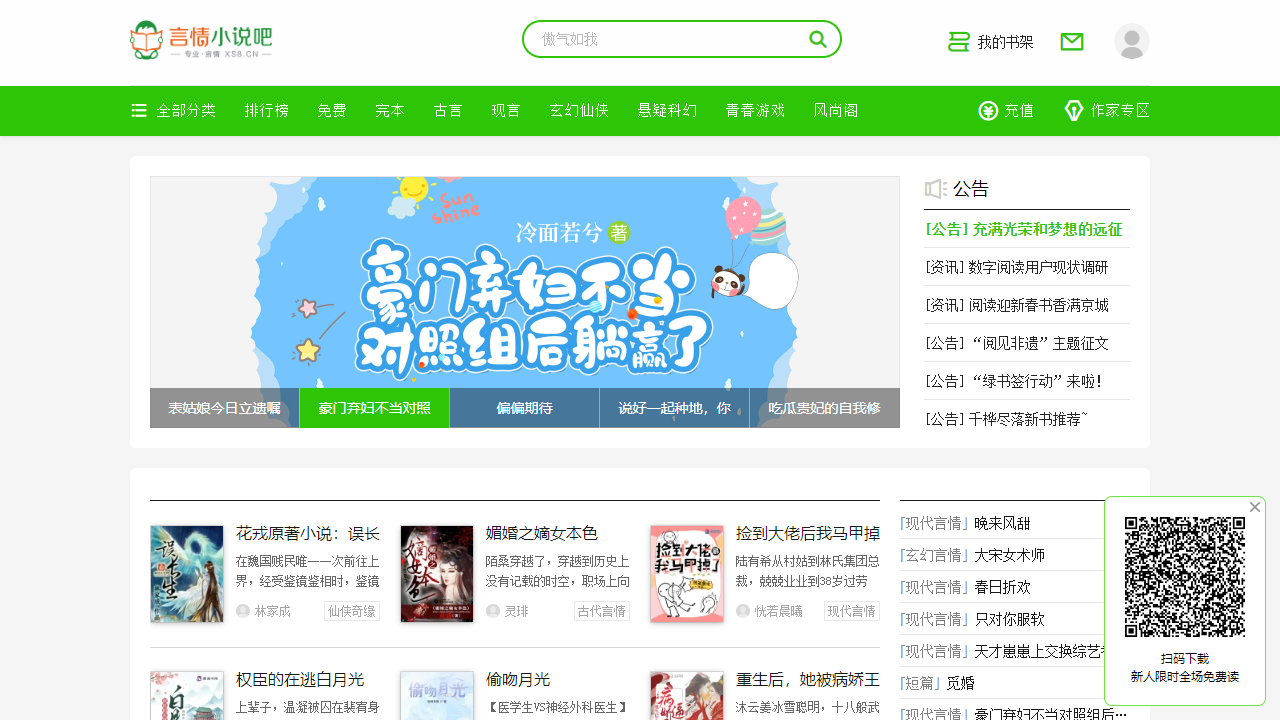Click 我的书架 text link
The height and width of the screenshot is (720, 1280).
1006,42
